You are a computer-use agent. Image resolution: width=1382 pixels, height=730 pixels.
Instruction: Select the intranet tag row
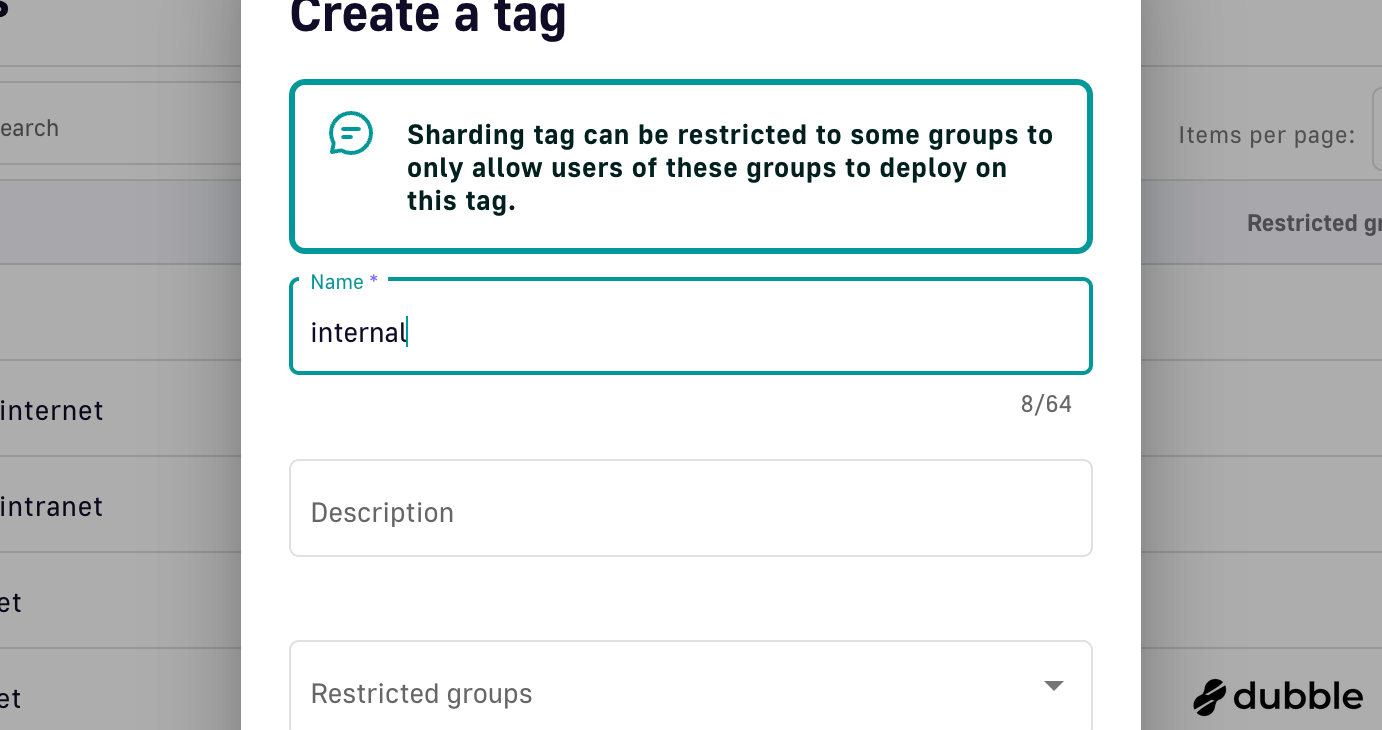pyautogui.click(x=120, y=507)
